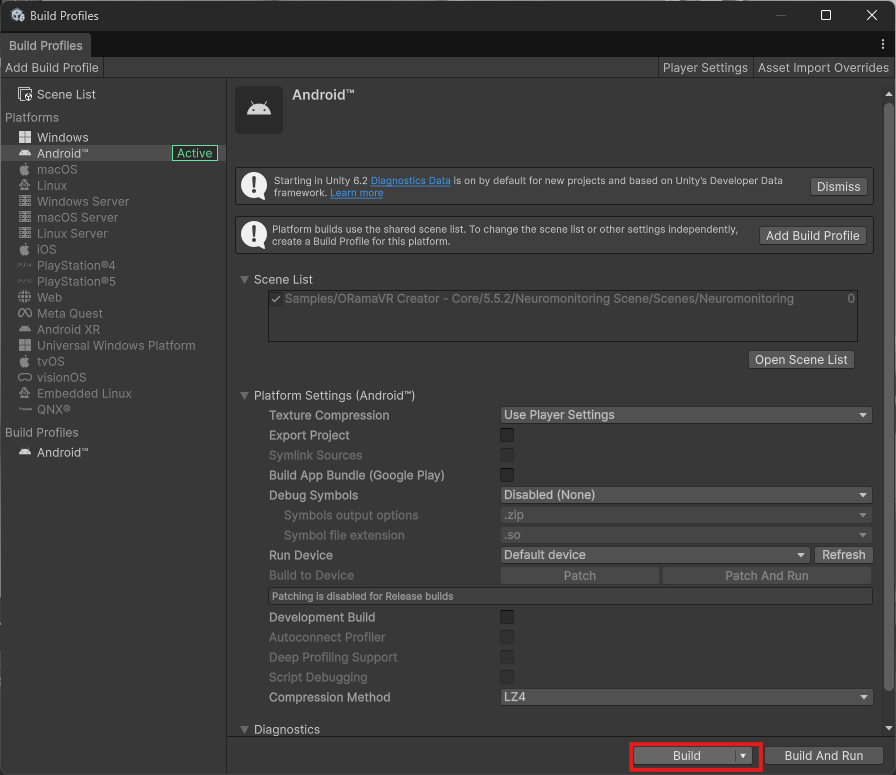Click the Scene List icon in sidebar

click(x=25, y=94)
